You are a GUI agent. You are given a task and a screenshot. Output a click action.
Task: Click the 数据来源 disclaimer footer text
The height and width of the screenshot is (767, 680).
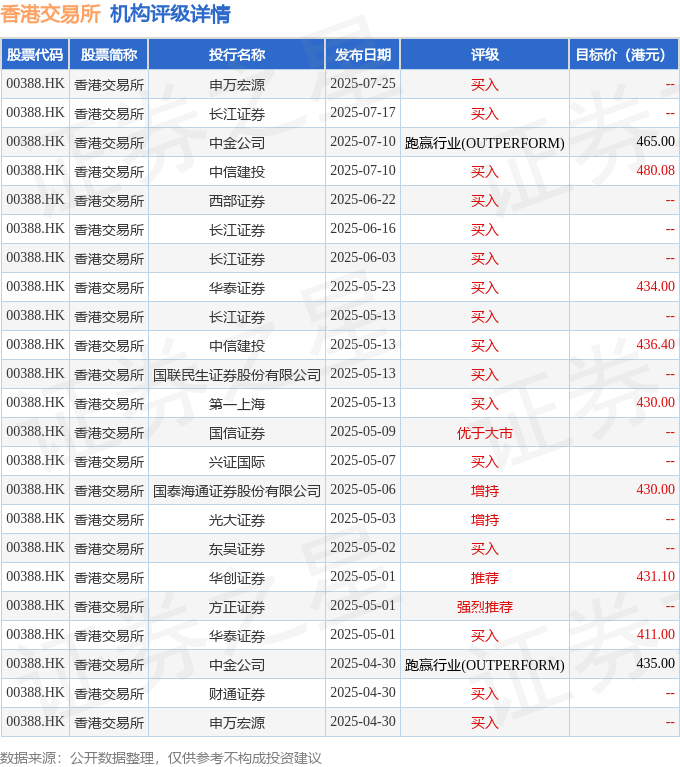(161, 758)
